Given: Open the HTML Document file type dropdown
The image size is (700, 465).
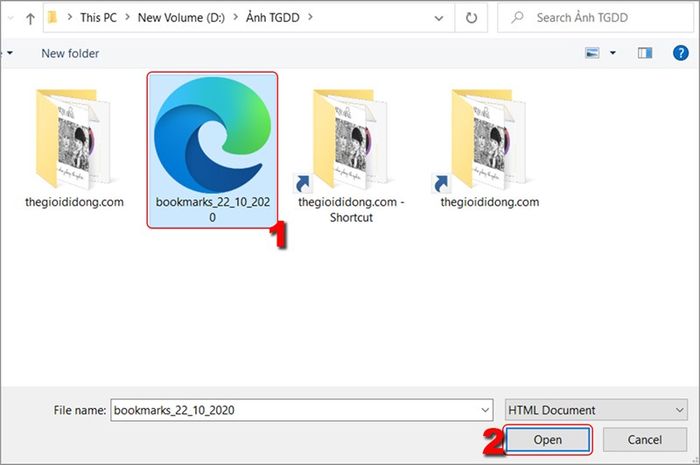Looking at the screenshot, I should [x=596, y=410].
